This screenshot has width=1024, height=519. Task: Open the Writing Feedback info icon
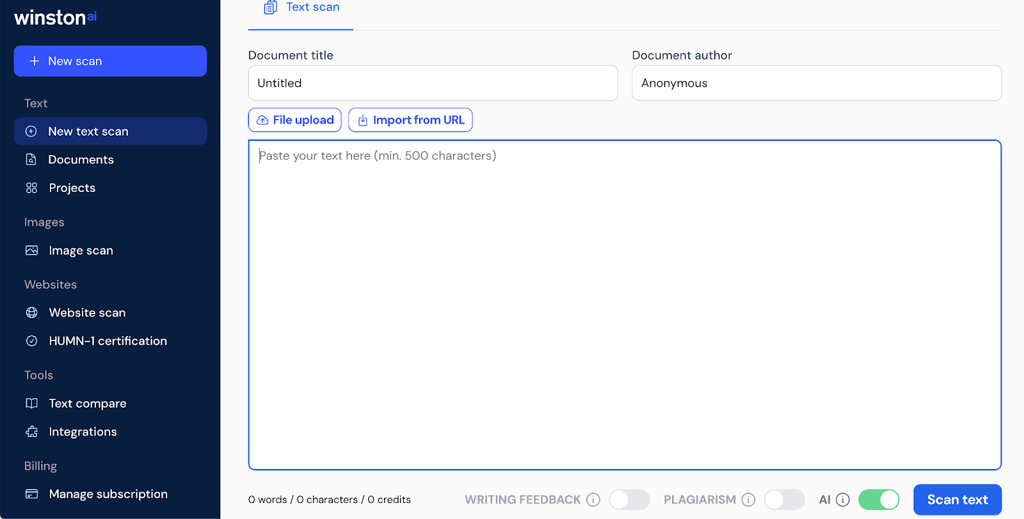pos(593,499)
